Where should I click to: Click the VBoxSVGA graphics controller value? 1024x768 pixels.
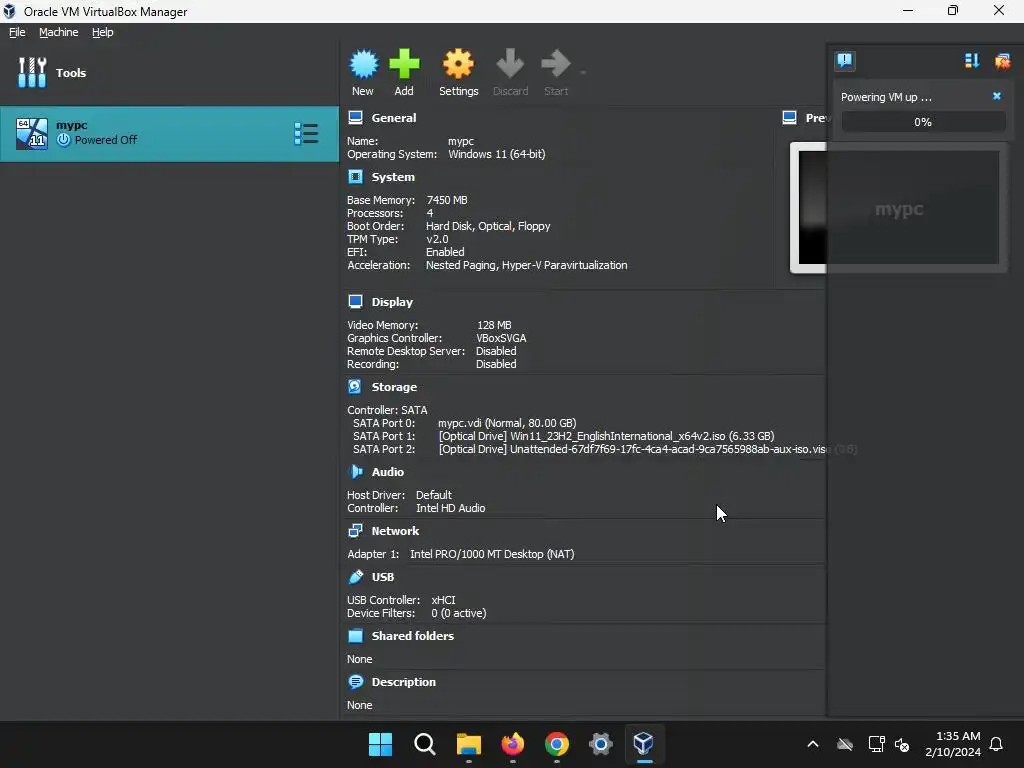(501, 338)
